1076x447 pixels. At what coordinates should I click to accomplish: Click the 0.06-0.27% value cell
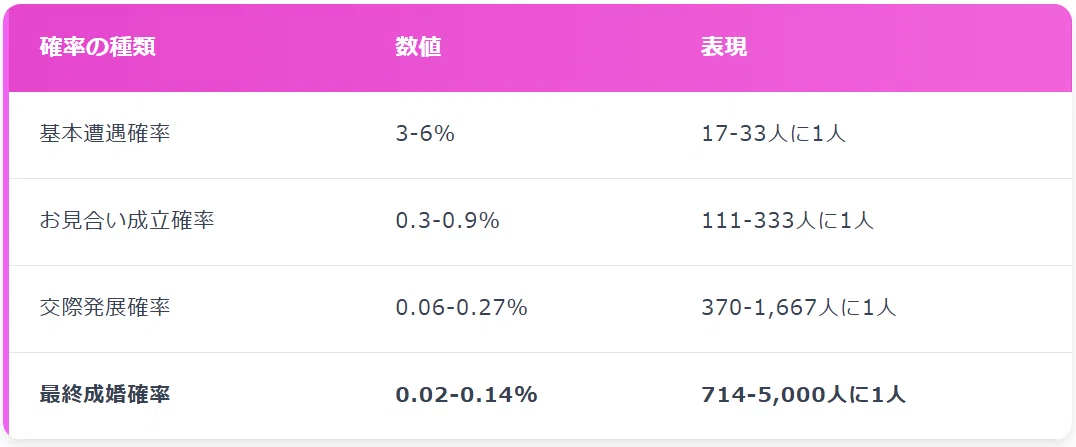(x=461, y=307)
